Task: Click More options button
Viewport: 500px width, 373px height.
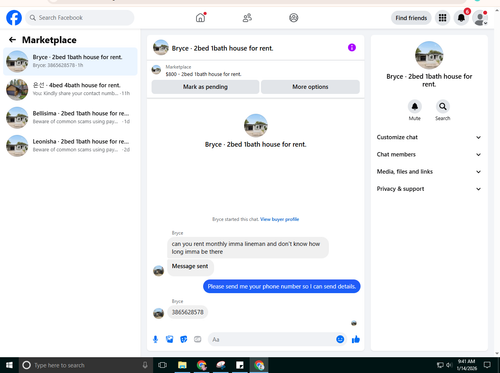Action: (310, 87)
